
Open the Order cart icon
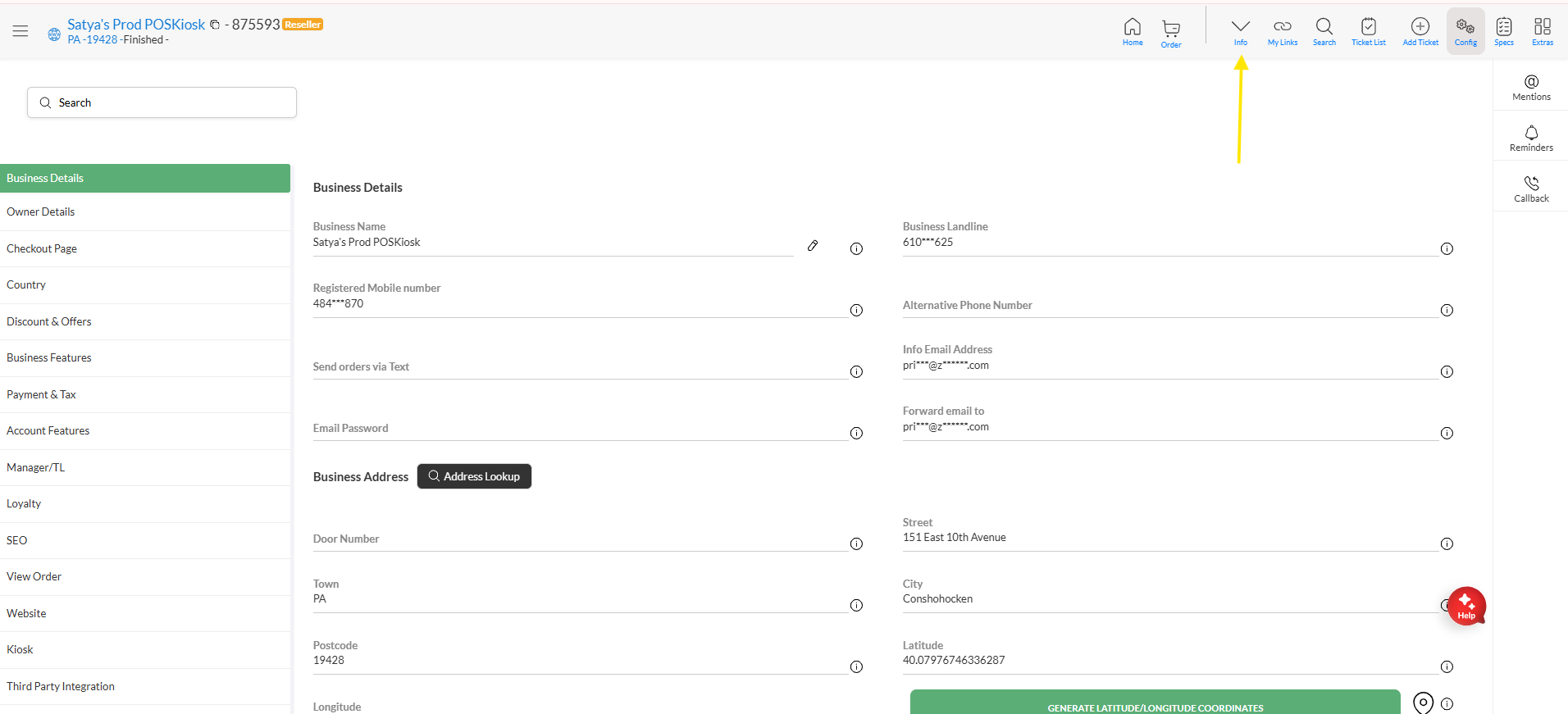click(1171, 33)
